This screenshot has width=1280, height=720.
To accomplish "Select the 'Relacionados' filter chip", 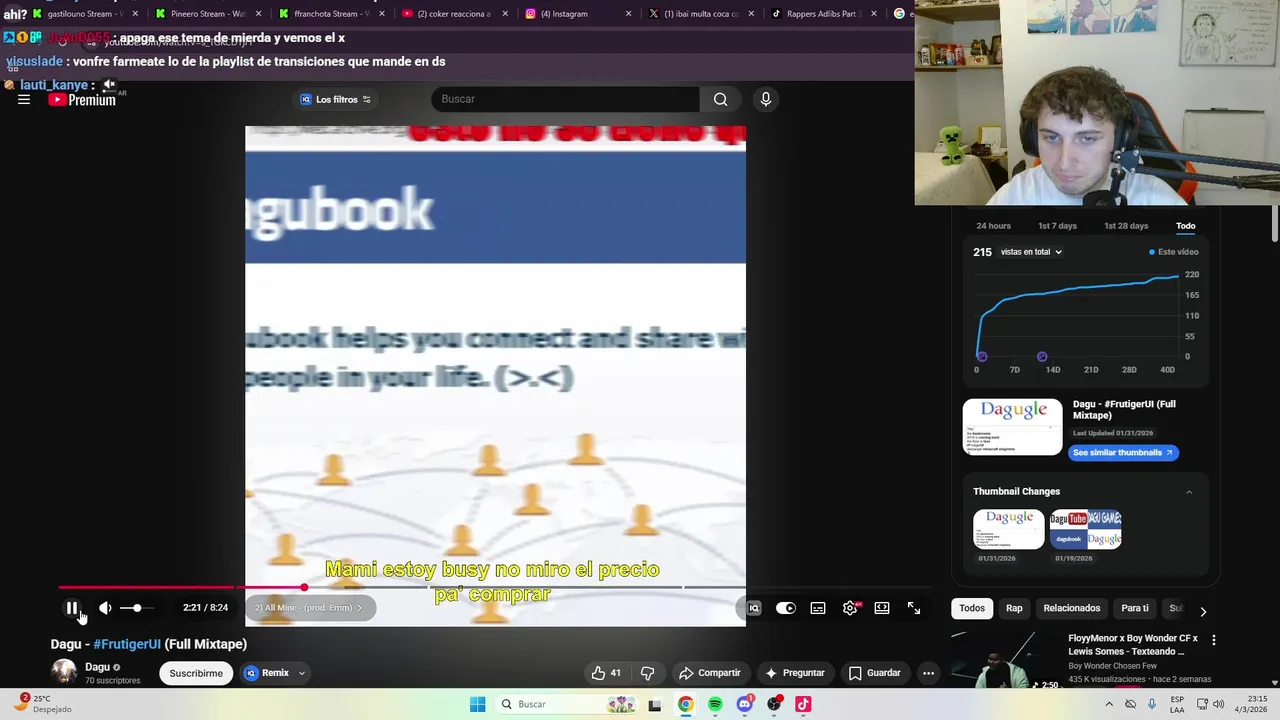I will (1072, 608).
